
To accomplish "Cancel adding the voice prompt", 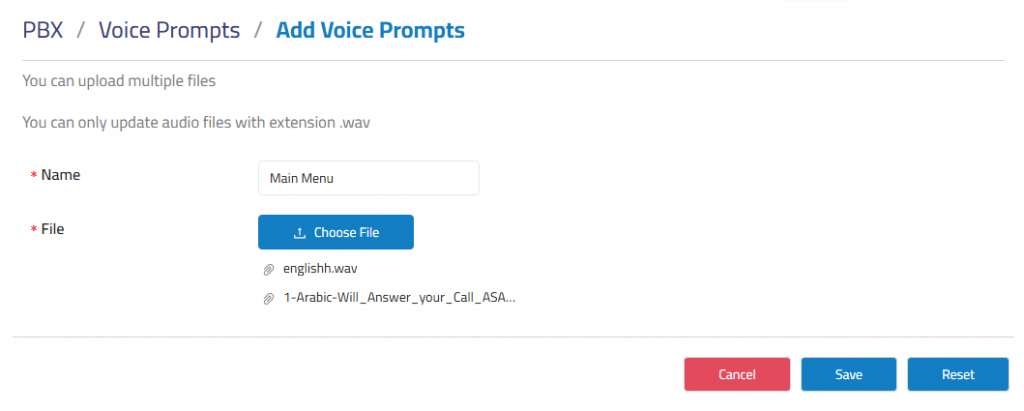I will 737,374.
